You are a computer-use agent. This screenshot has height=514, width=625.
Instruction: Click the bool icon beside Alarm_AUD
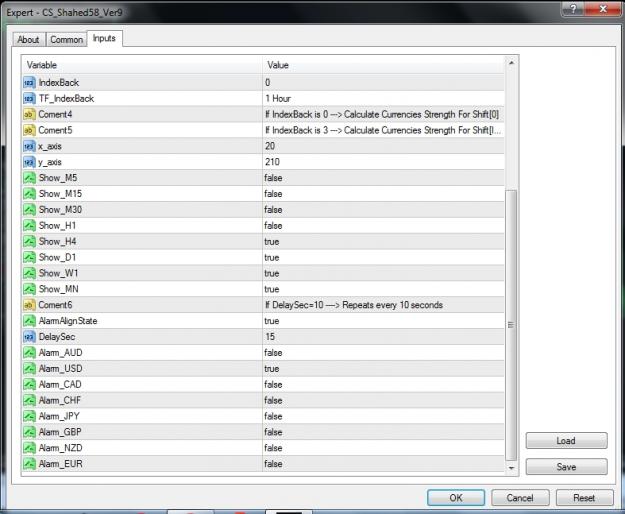(29, 353)
